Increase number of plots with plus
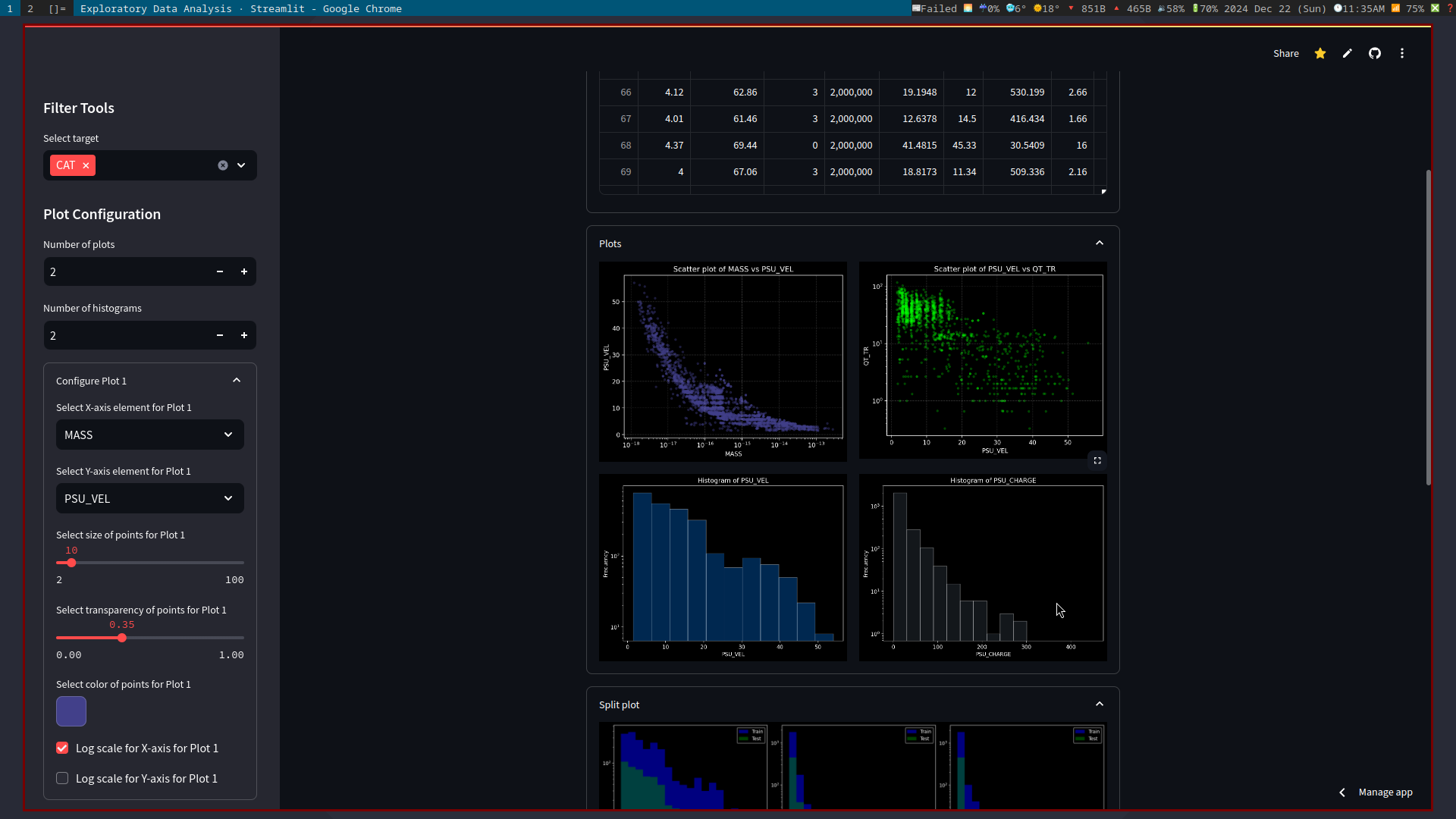This screenshot has height=819, width=1456. (243, 271)
